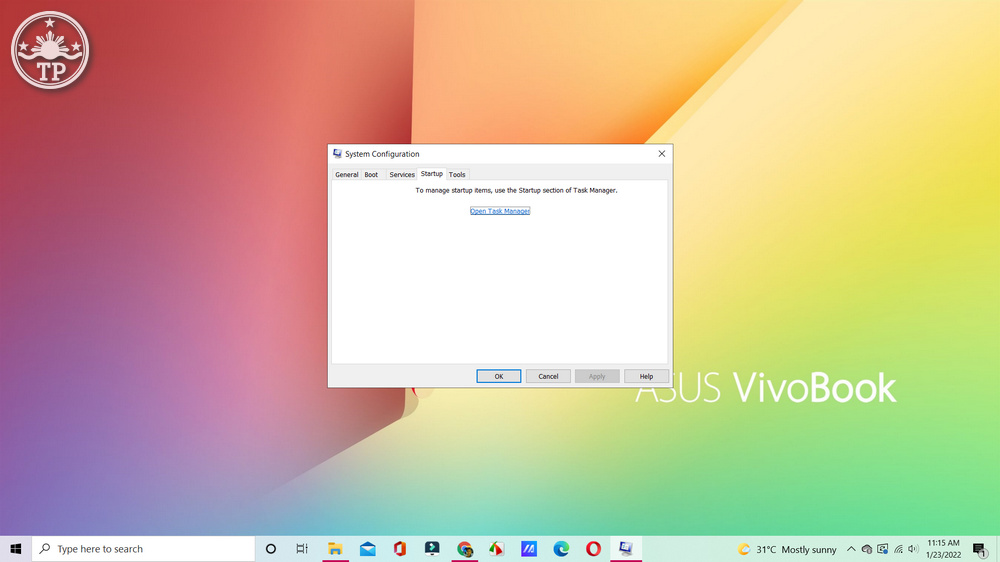This screenshot has height=562, width=1000.
Task: Click the Cancel button
Action: pyautogui.click(x=548, y=376)
